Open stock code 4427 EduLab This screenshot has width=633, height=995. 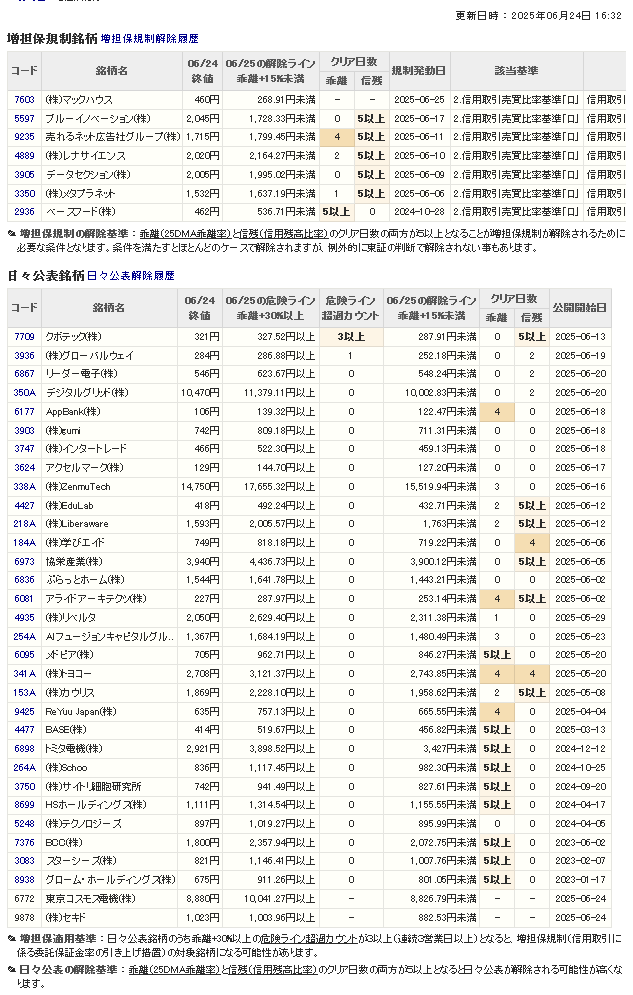(24, 506)
